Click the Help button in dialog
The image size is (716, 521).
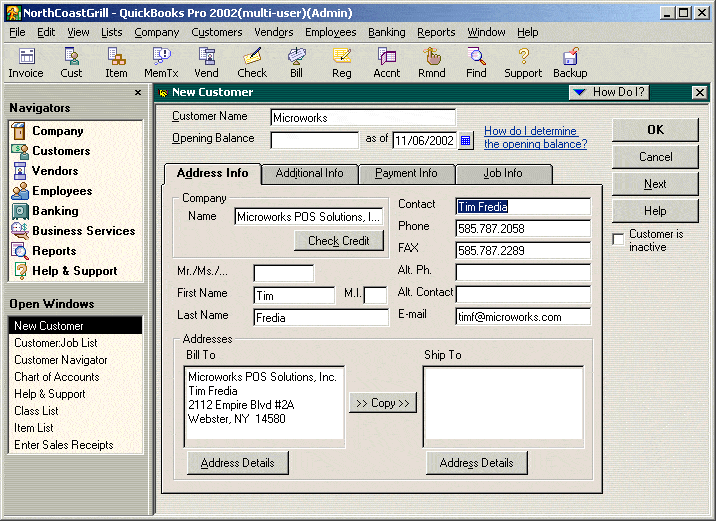coord(655,211)
